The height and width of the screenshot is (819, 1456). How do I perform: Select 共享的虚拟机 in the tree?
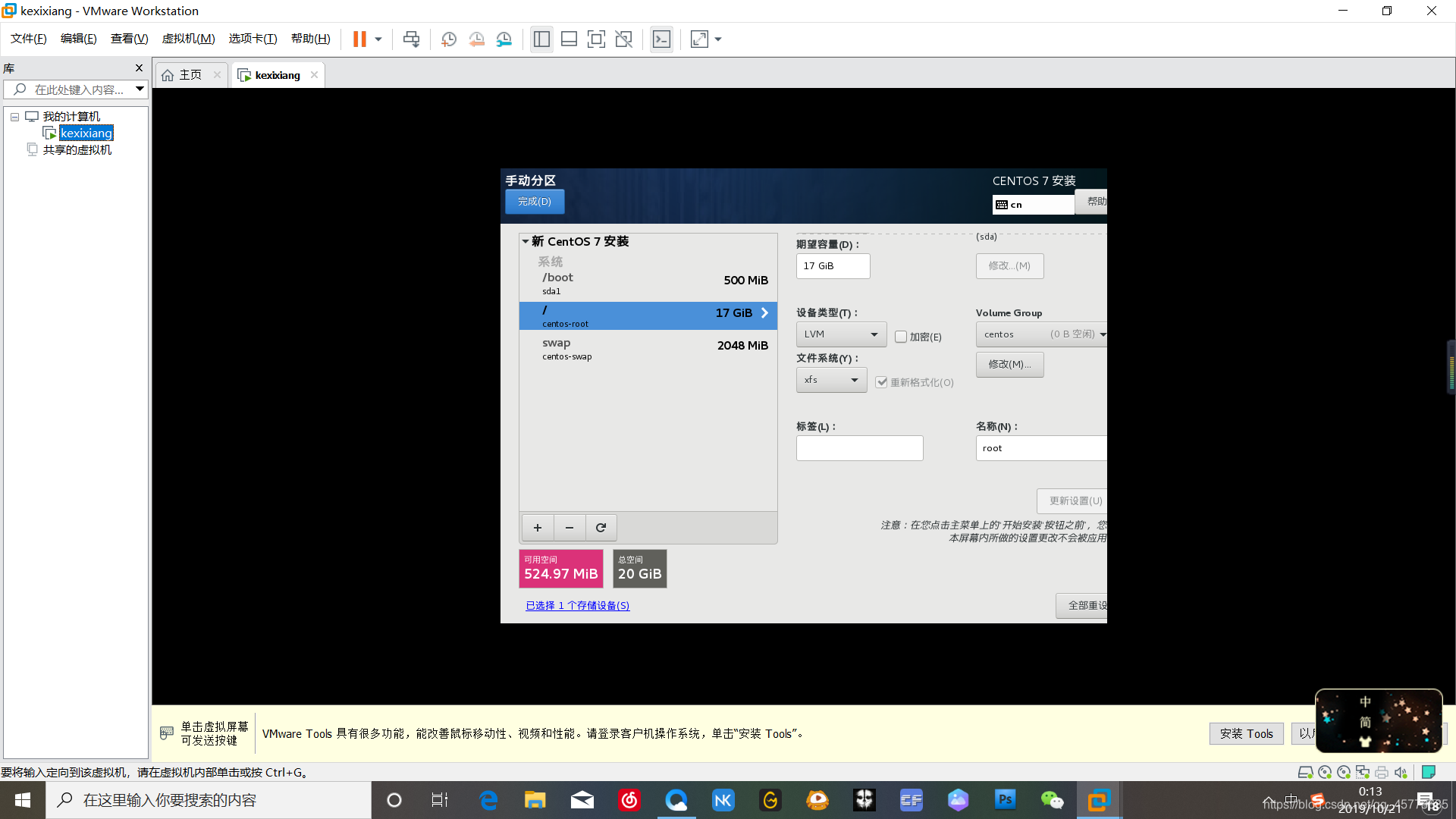tap(77, 150)
